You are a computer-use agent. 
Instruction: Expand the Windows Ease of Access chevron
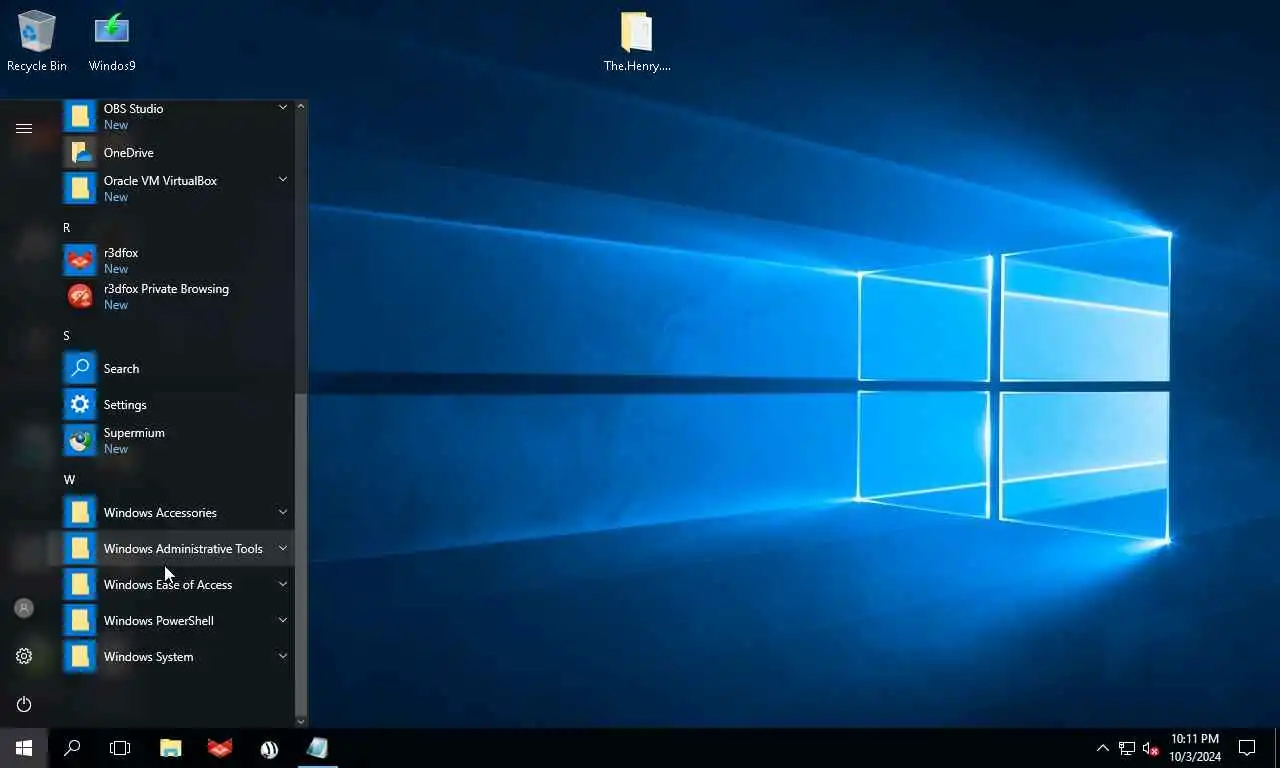pyautogui.click(x=283, y=584)
